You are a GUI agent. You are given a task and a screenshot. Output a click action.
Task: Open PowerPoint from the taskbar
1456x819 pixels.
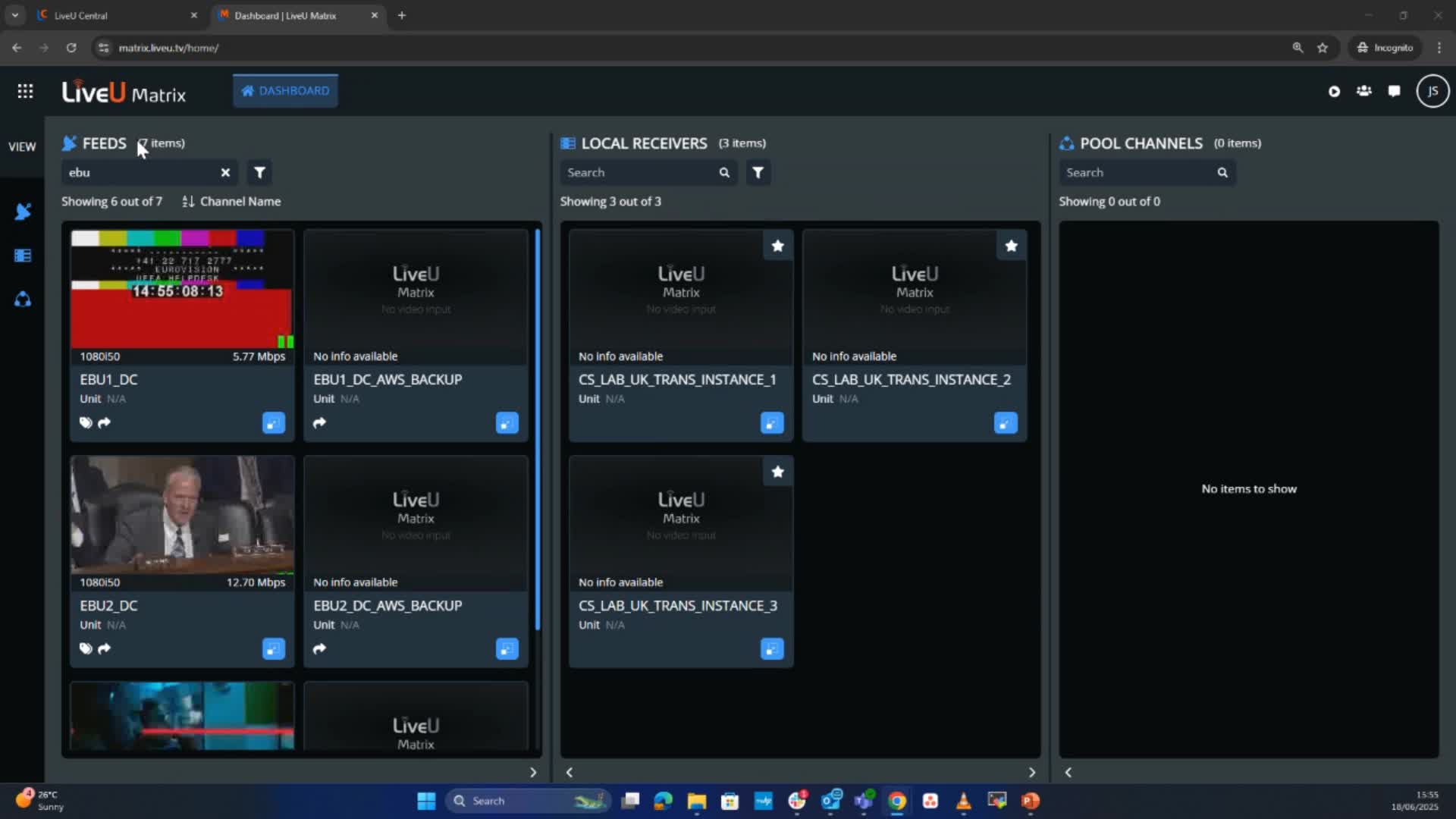(x=1030, y=801)
